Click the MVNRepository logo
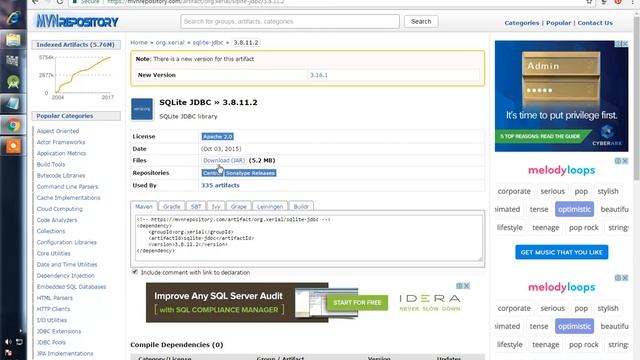Viewport: 640px width, 360px height. tap(77, 21)
